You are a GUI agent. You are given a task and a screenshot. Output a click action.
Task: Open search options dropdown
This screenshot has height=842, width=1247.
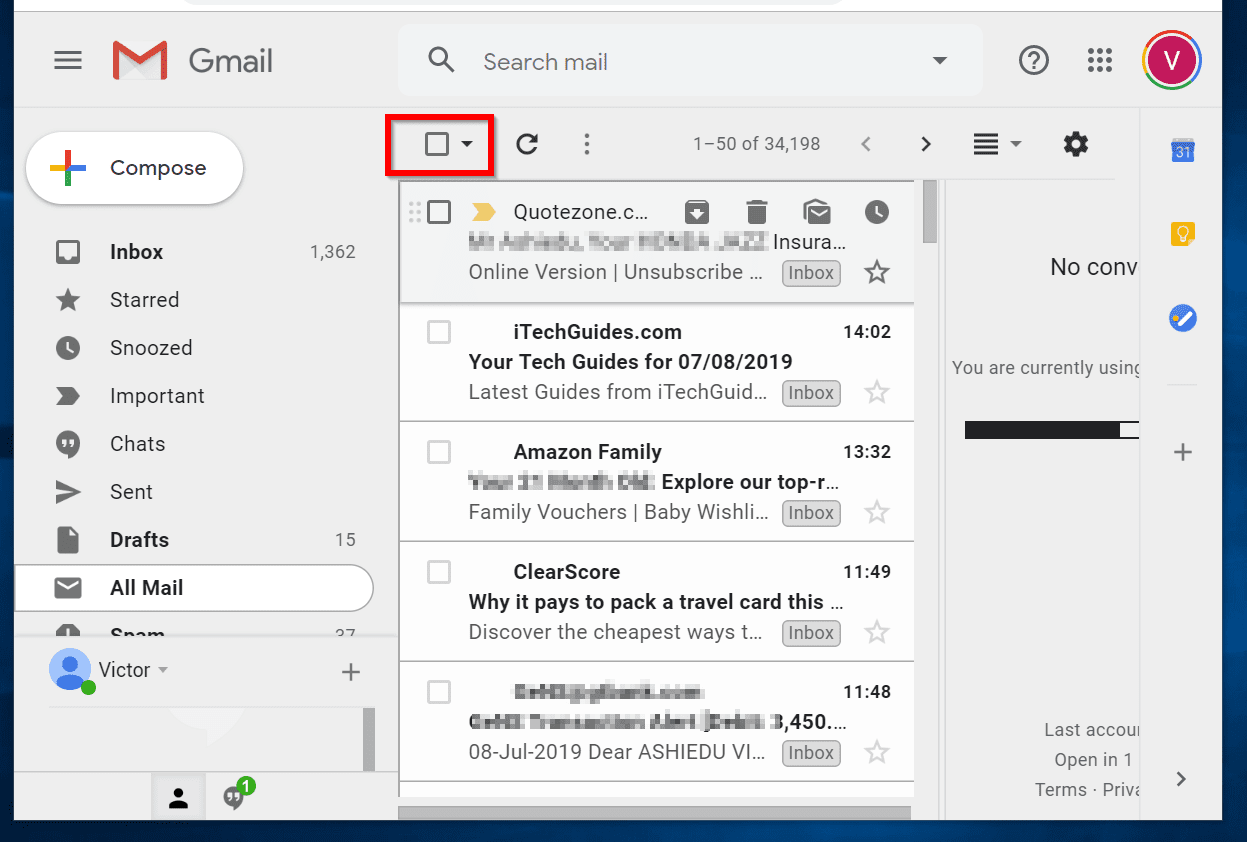pos(939,60)
